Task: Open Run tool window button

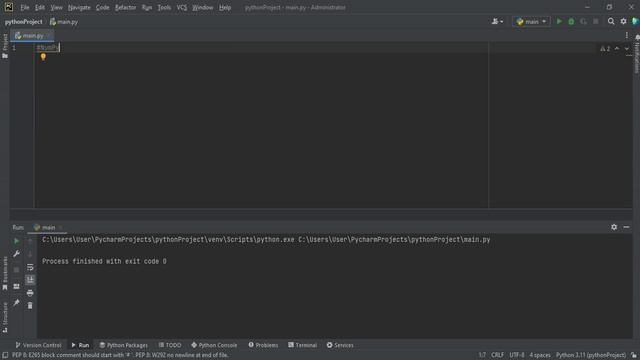Action: click(x=80, y=345)
